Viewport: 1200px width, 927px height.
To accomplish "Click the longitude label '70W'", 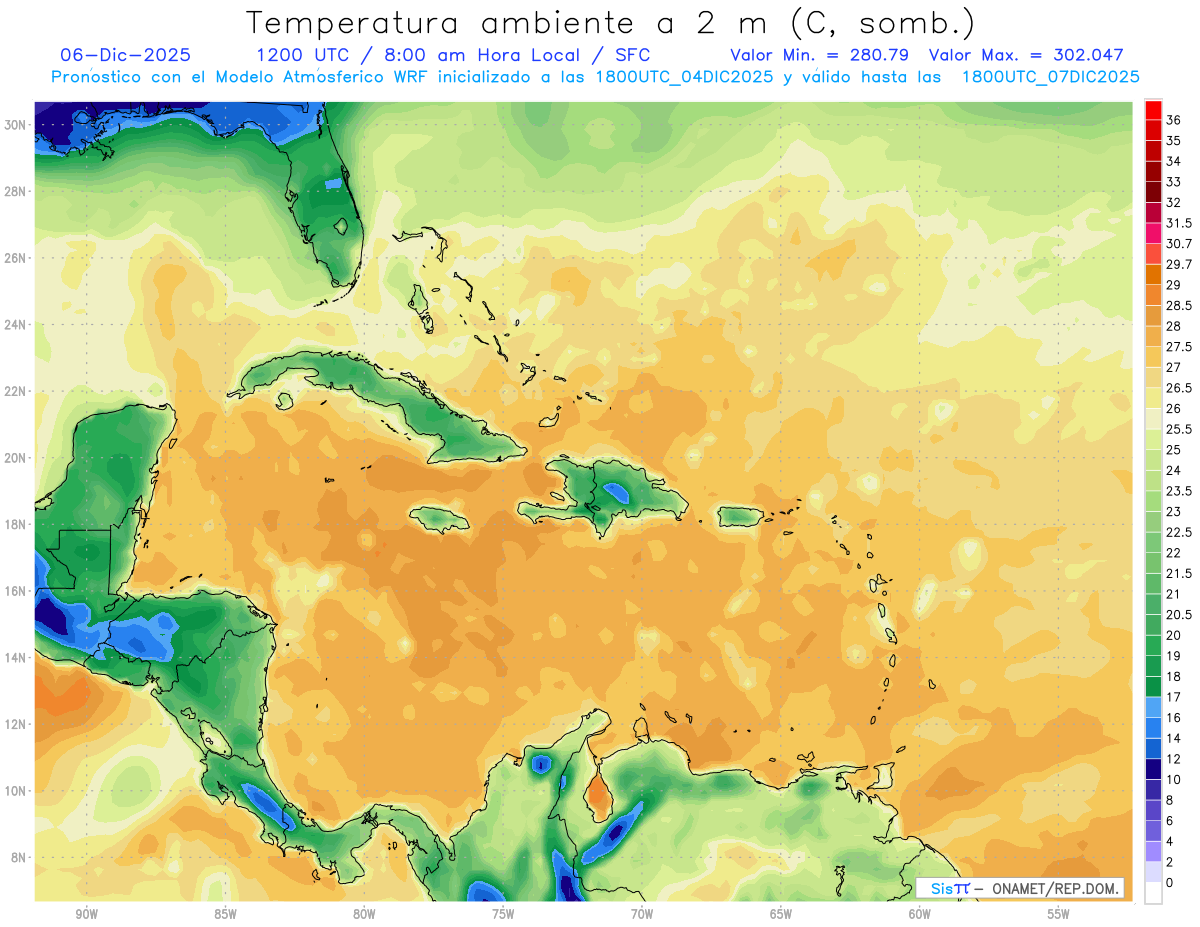I will pyautogui.click(x=642, y=915).
